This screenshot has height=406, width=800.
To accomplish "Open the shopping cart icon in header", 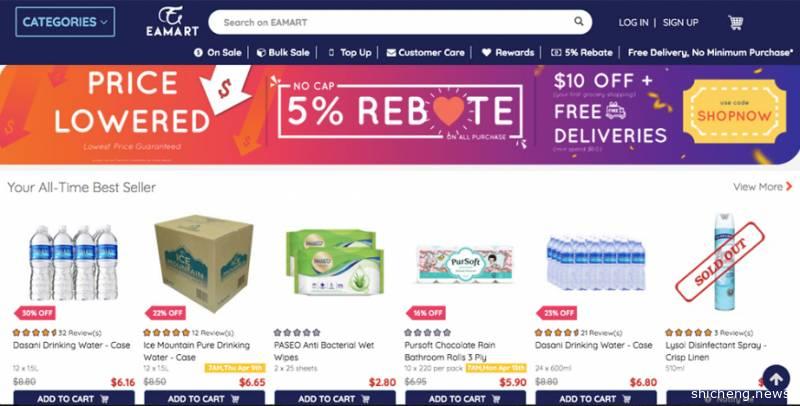I will (735, 22).
